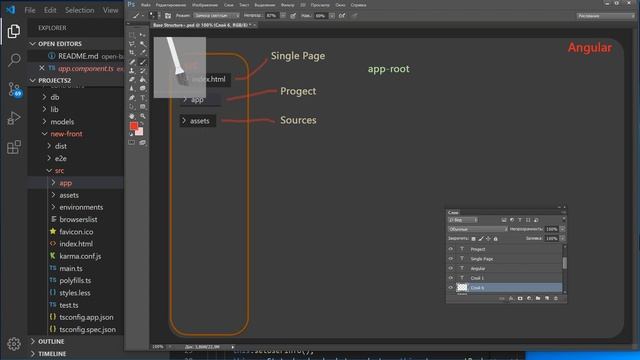Select the Zoom magnifier tool in toolbox

pyautogui.click(x=142, y=116)
